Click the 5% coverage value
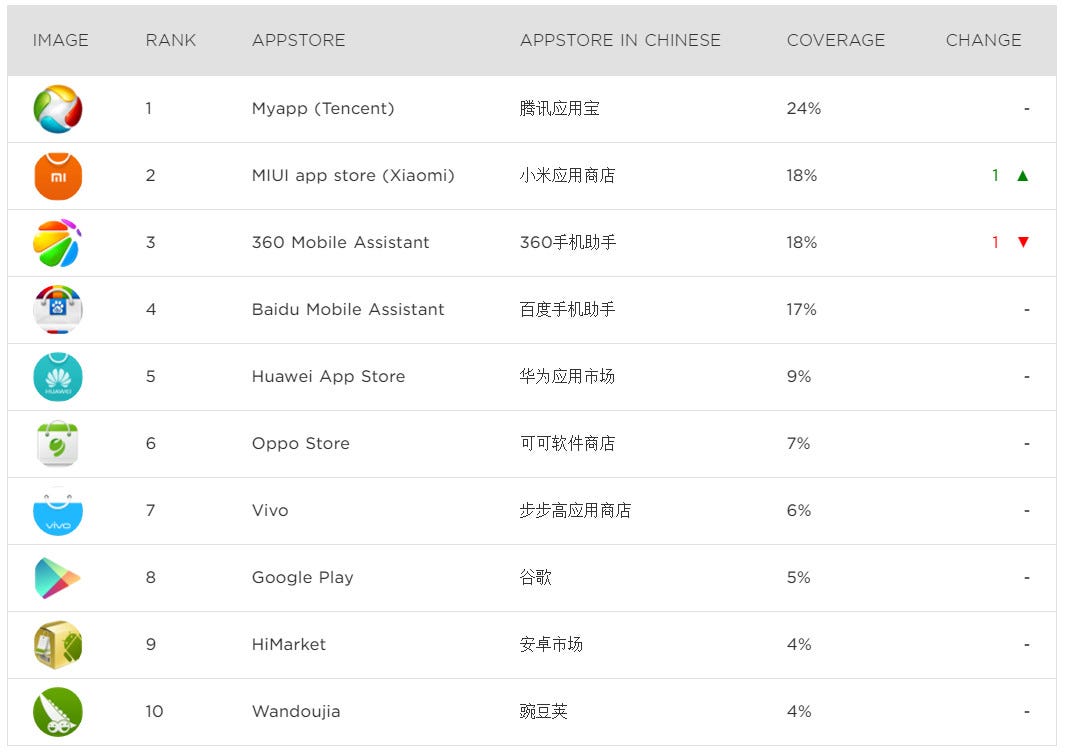The height and width of the screenshot is (756, 1067). click(x=798, y=578)
